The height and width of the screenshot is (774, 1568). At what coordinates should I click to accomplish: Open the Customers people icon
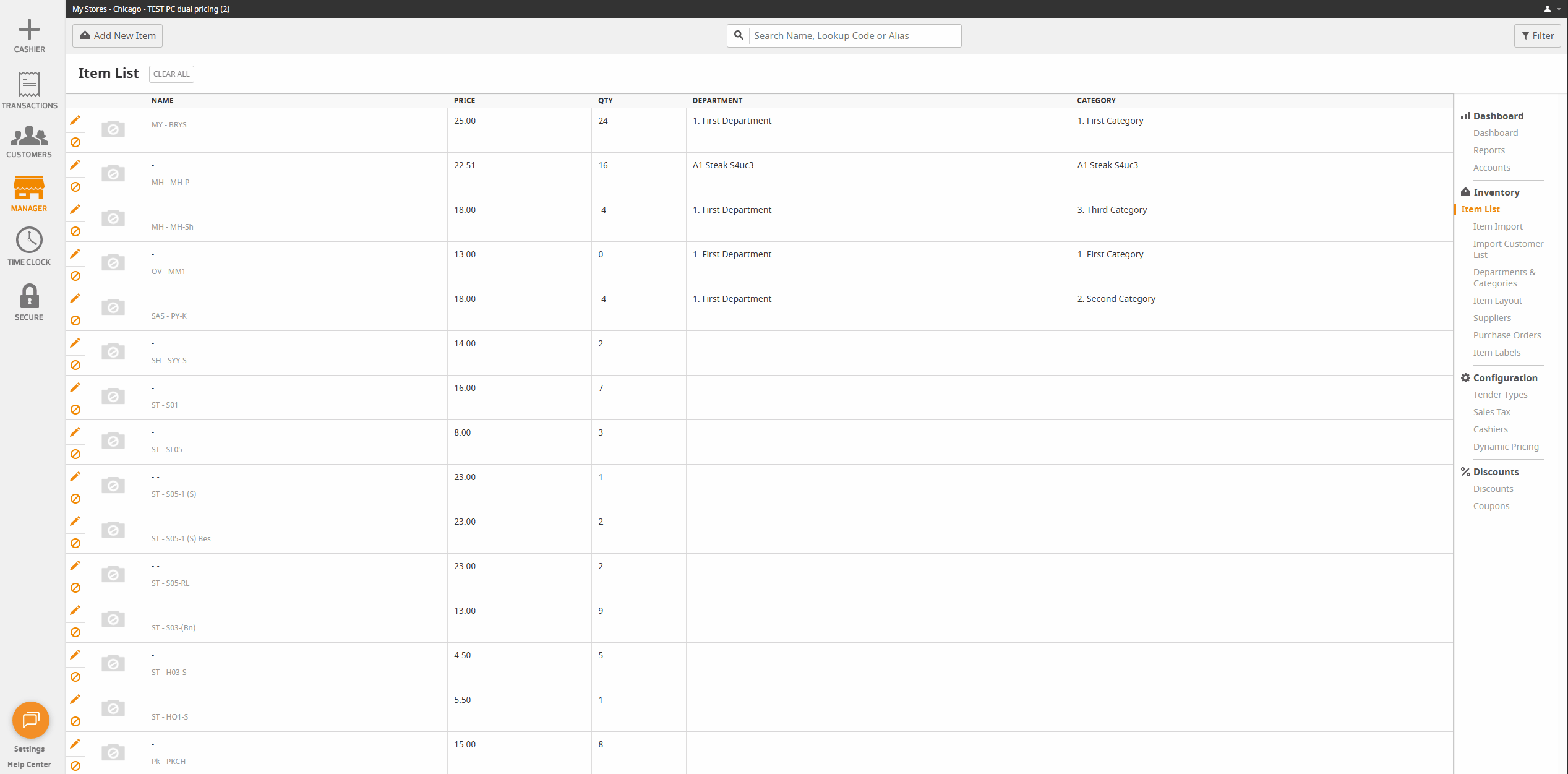pyautogui.click(x=29, y=136)
